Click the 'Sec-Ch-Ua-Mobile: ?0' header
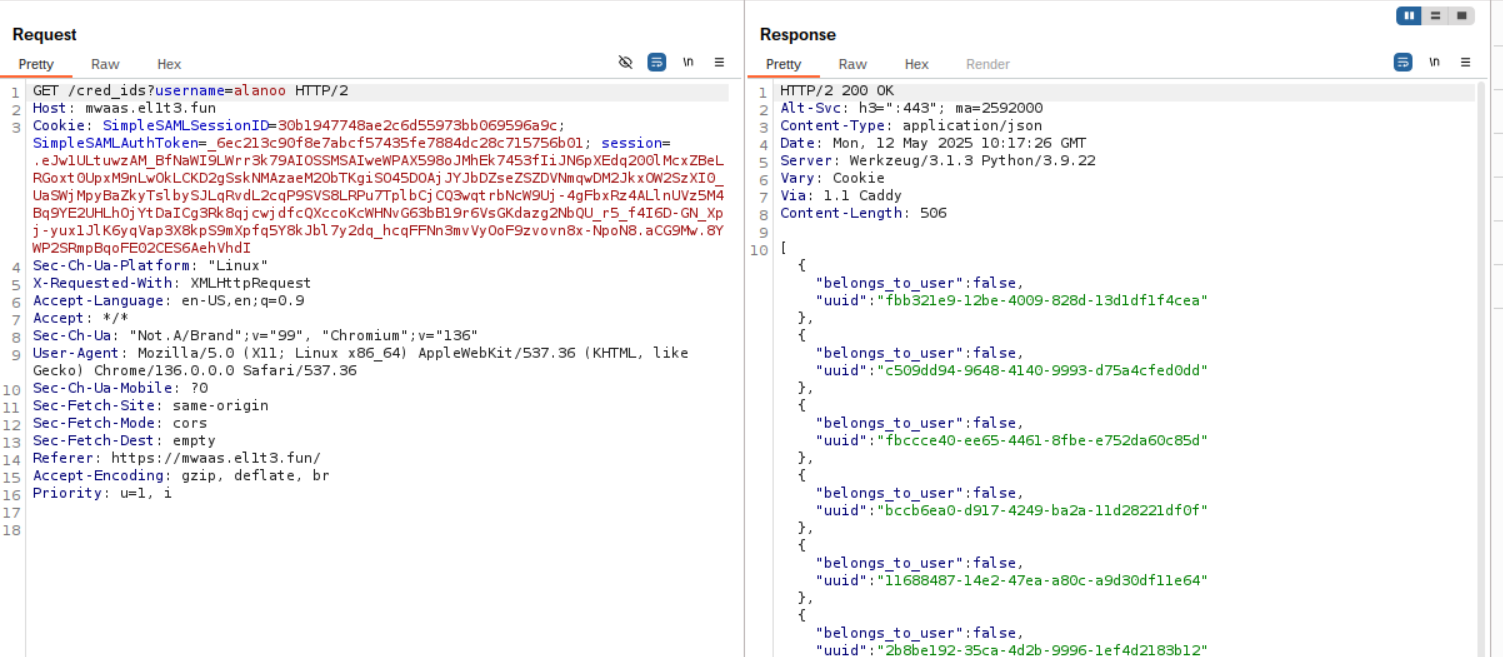This screenshot has width=1503, height=657. click(120, 388)
